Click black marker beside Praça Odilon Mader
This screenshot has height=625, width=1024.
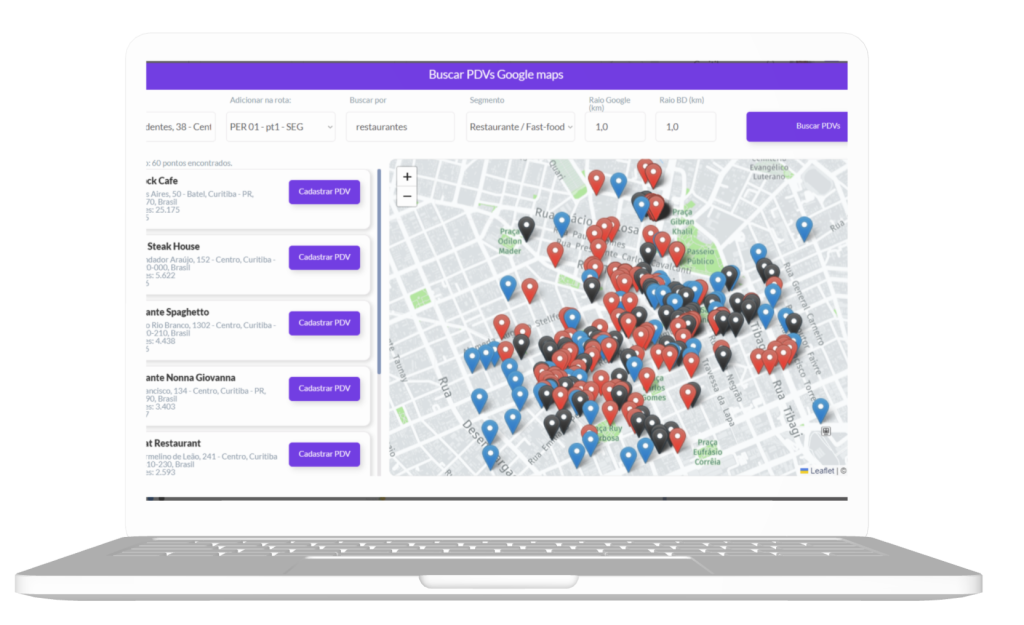(x=526, y=228)
